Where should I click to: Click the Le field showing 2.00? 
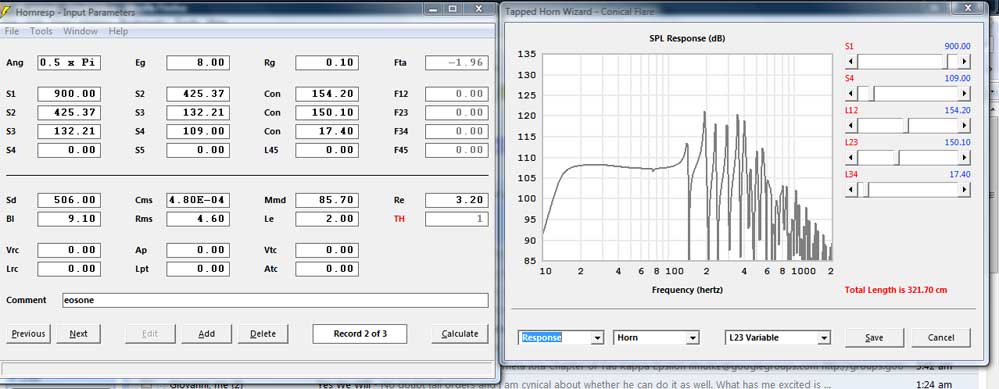tap(327, 219)
